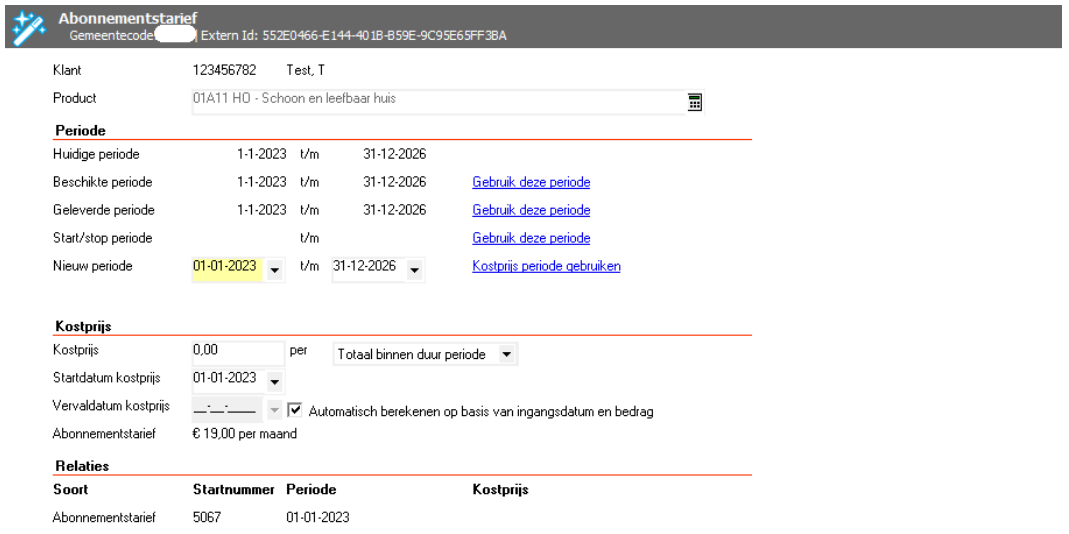
Task: Toggle Automatisch berekenen checkbox
Action: point(295,411)
